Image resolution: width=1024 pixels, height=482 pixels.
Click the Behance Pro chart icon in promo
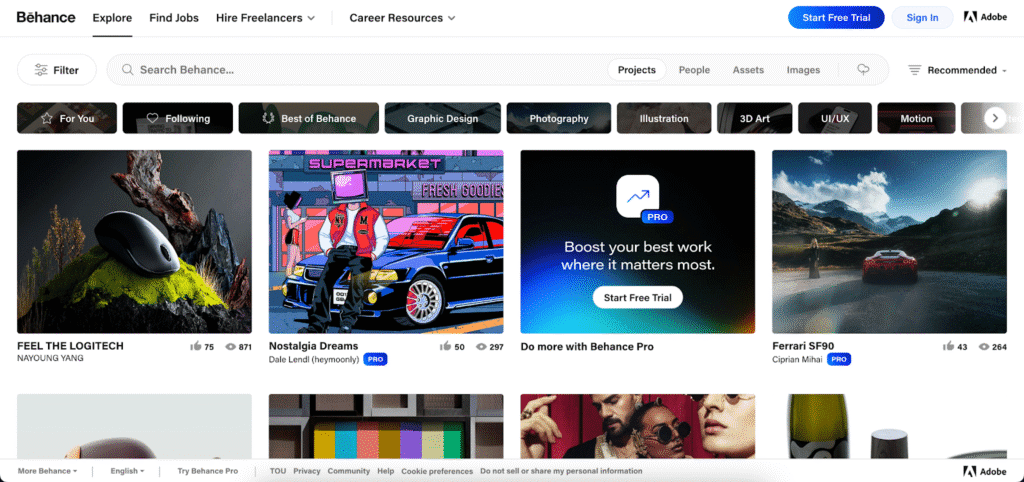[x=637, y=194]
